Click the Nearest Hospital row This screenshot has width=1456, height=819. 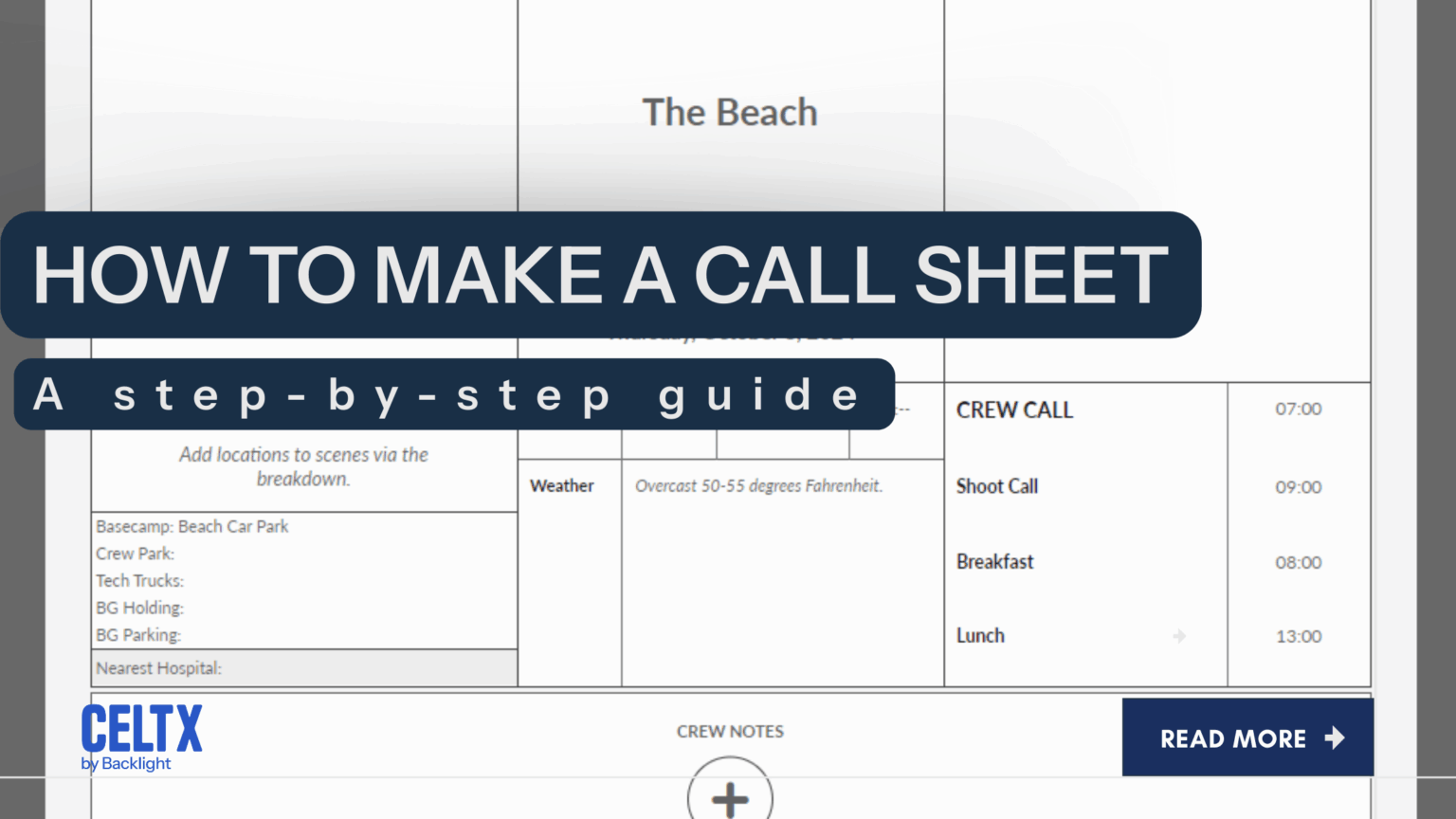(158, 668)
